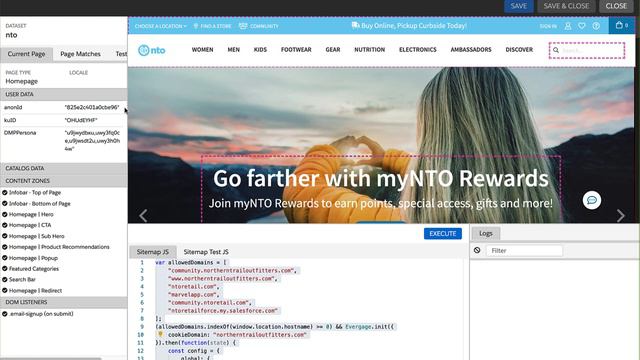
Task: Click Buy Online, Pickup Curbside banner
Action: (x=409, y=25)
